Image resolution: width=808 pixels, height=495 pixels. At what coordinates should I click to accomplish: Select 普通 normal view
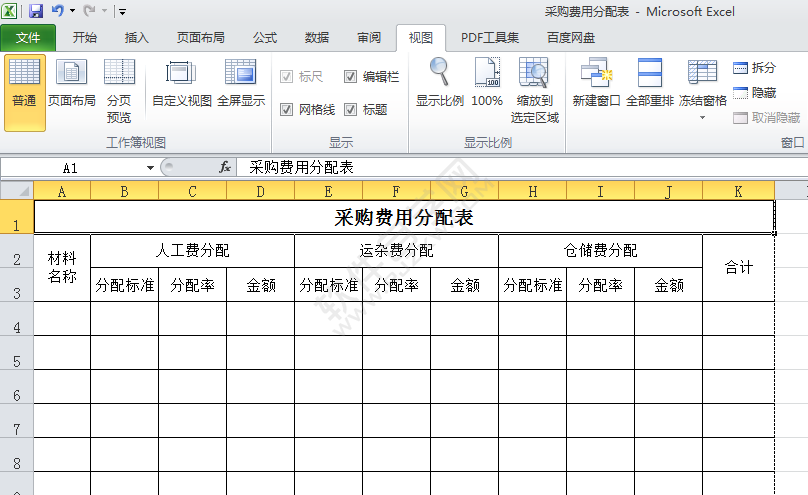(x=24, y=93)
